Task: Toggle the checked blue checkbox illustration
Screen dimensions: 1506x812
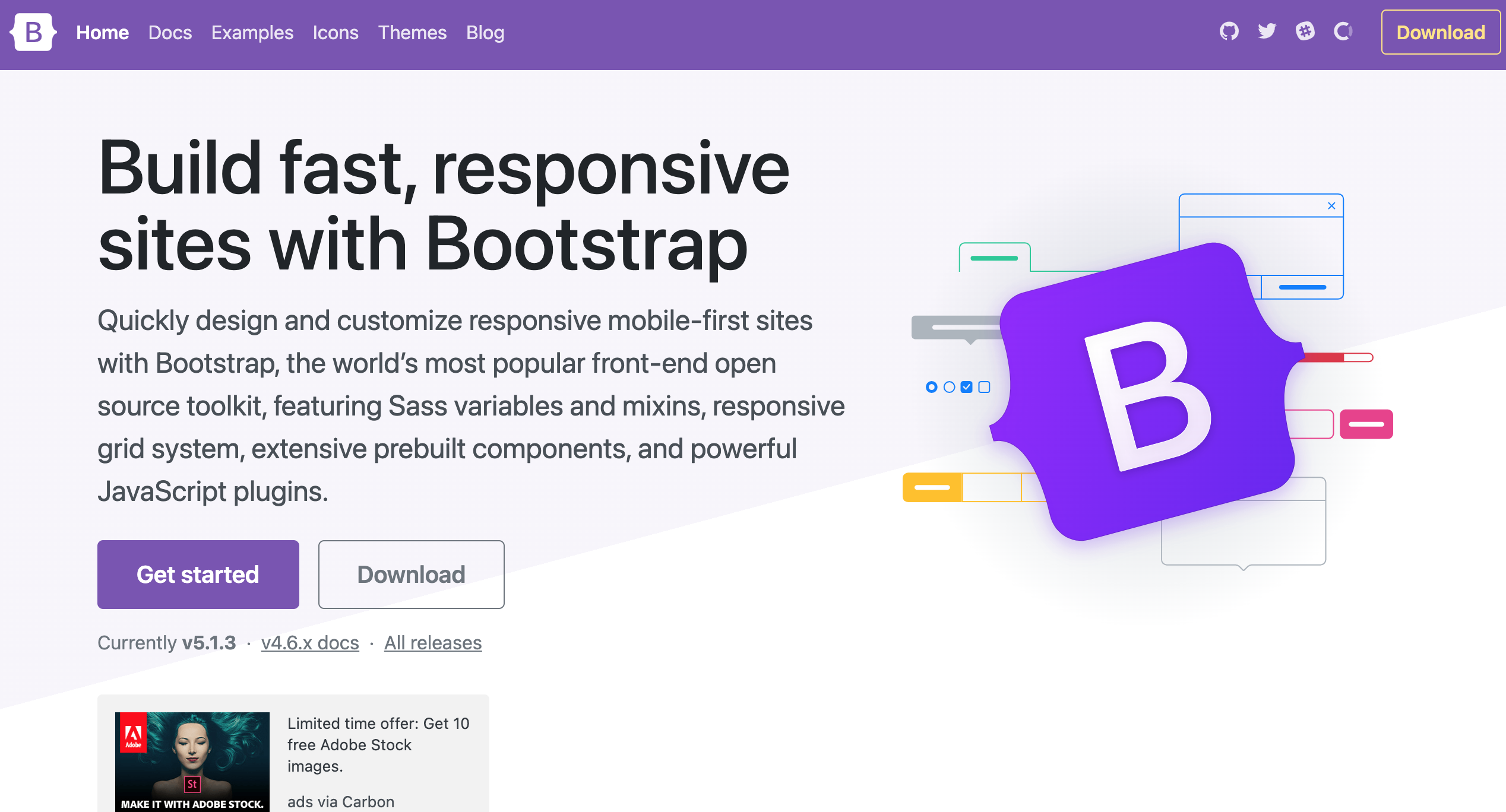Action: [966, 388]
